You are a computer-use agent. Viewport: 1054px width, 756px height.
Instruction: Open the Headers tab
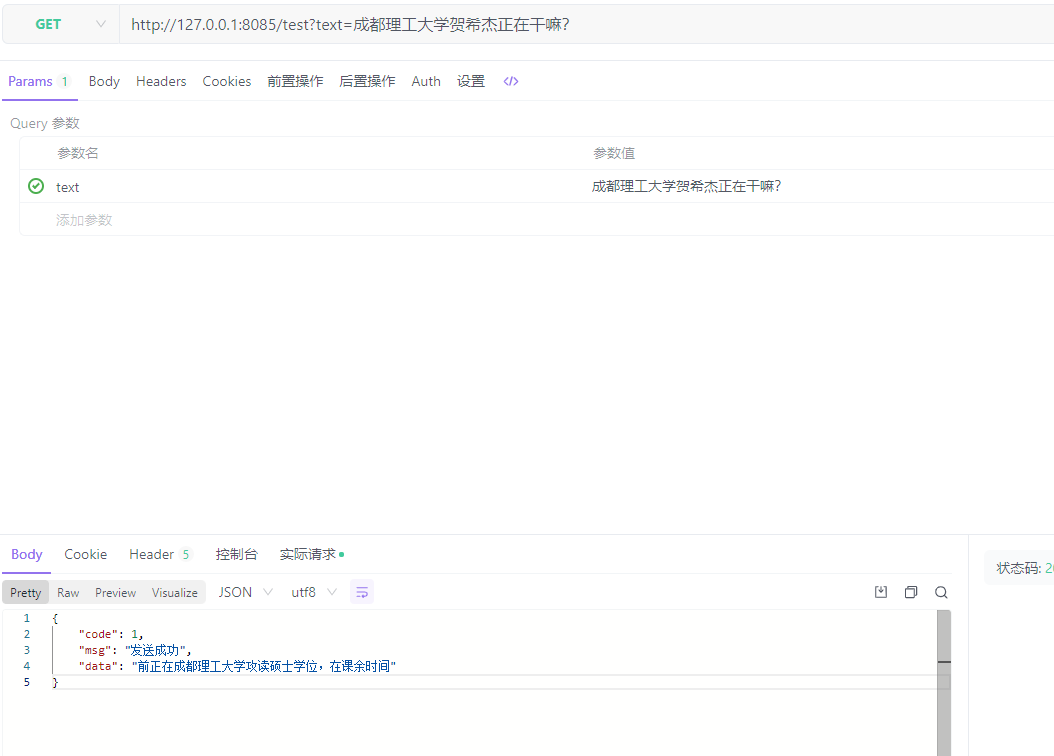161,81
